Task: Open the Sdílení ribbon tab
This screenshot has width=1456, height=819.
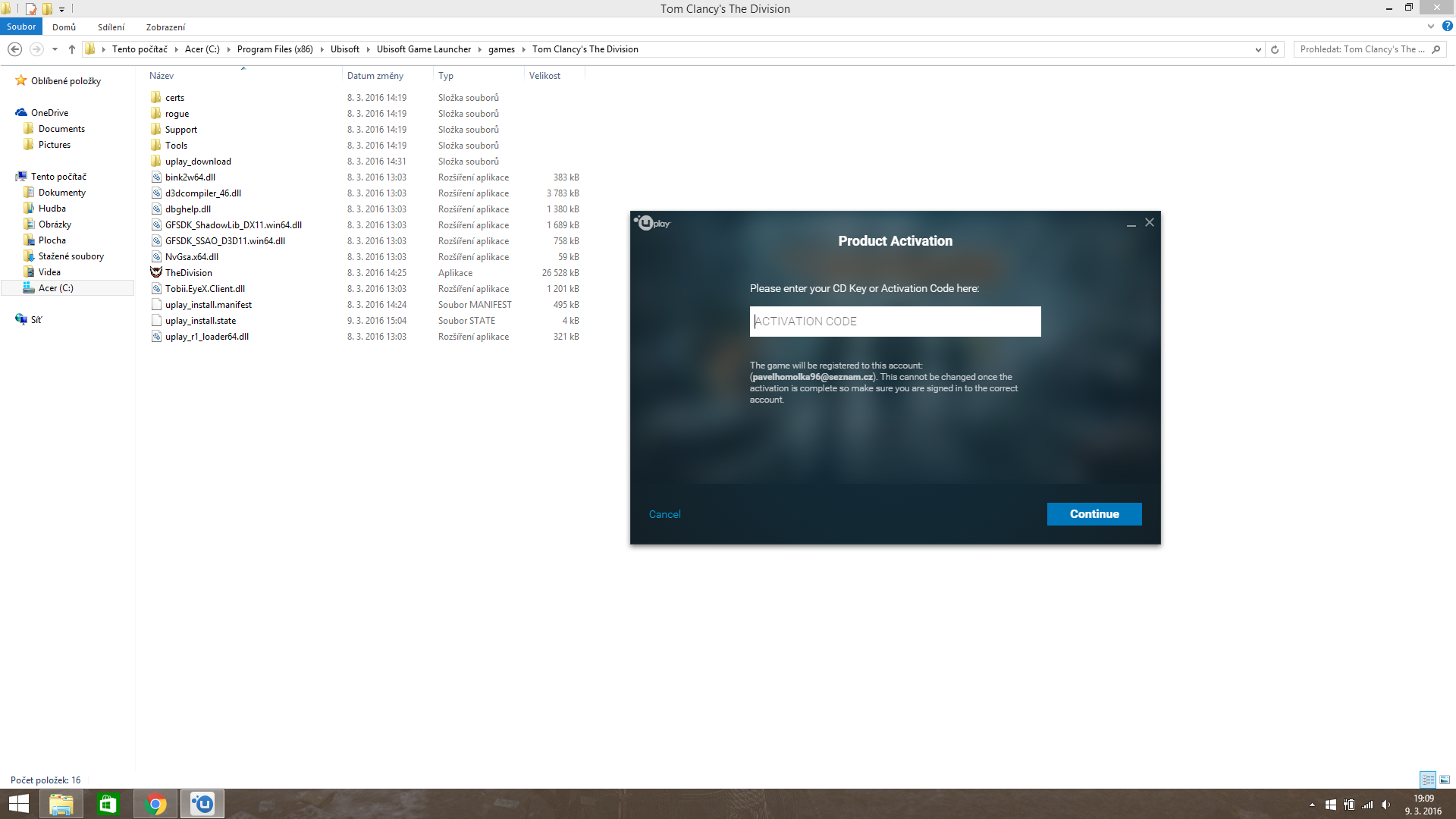Action: coord(111,27)
